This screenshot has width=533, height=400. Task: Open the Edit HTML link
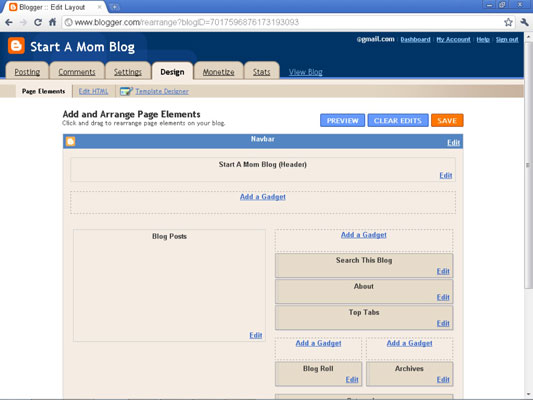(93, 91)
